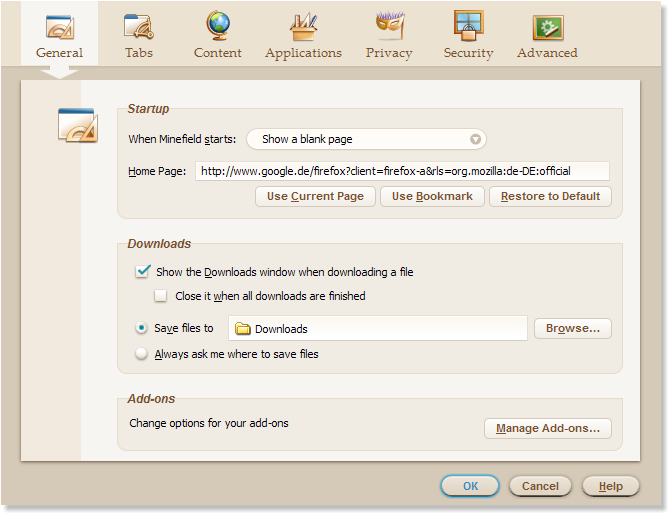The image size is (672, 516).
Task: Click the 'Downloads' group heading
Action: (159, 244)
